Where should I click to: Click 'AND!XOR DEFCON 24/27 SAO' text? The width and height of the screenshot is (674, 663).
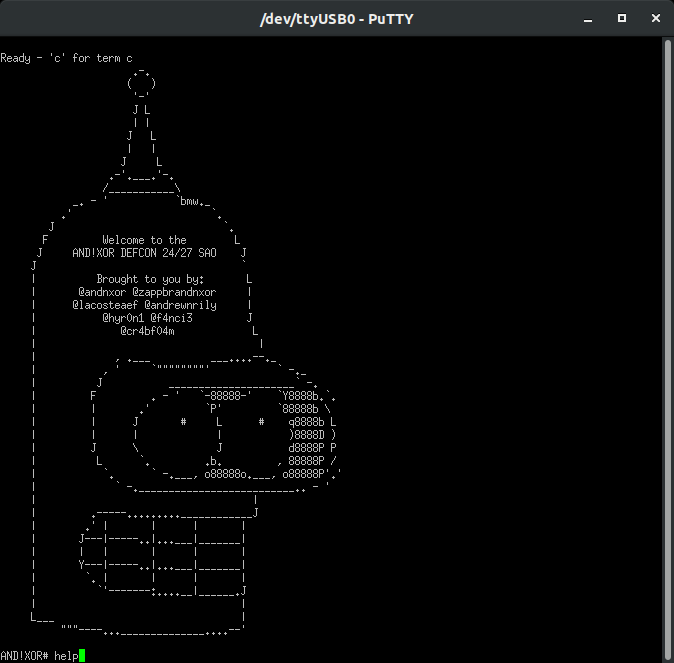(x=144, y=253)
